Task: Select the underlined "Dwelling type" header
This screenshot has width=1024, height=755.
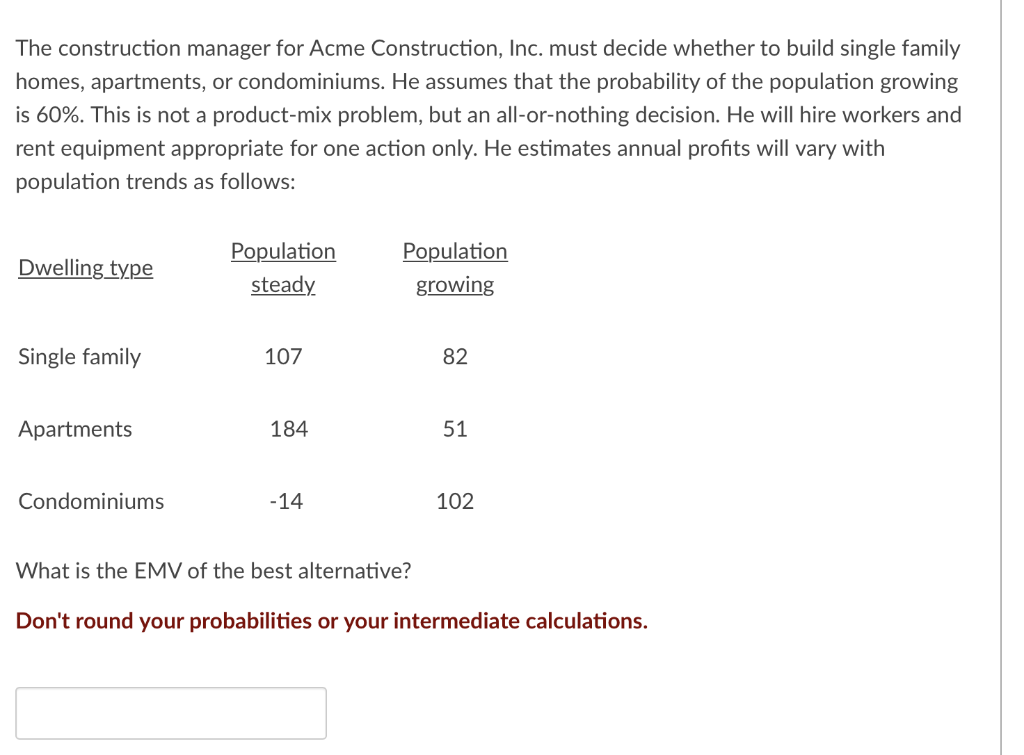Action: (x=85, y=268)
